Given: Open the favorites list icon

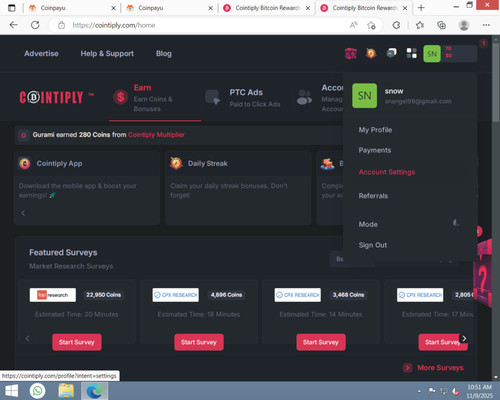Looking at the screenshot, I should point(420,25).
